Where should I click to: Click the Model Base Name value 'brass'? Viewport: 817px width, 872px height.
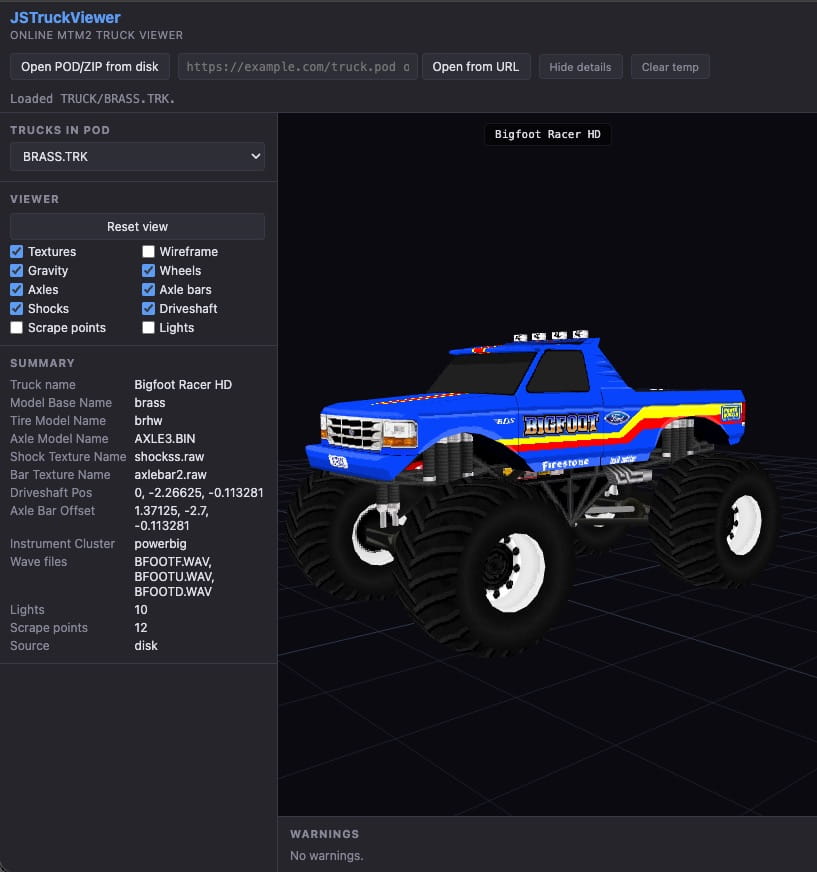click(150, 402)
